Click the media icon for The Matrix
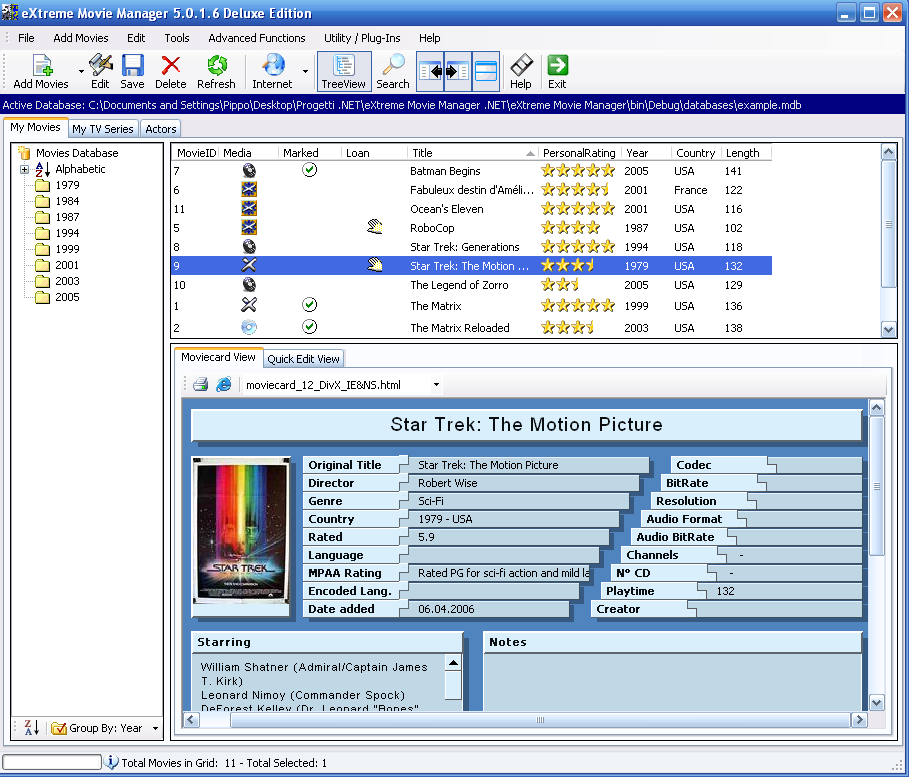This screenshot has height=777, width=909. pos(249,305)
